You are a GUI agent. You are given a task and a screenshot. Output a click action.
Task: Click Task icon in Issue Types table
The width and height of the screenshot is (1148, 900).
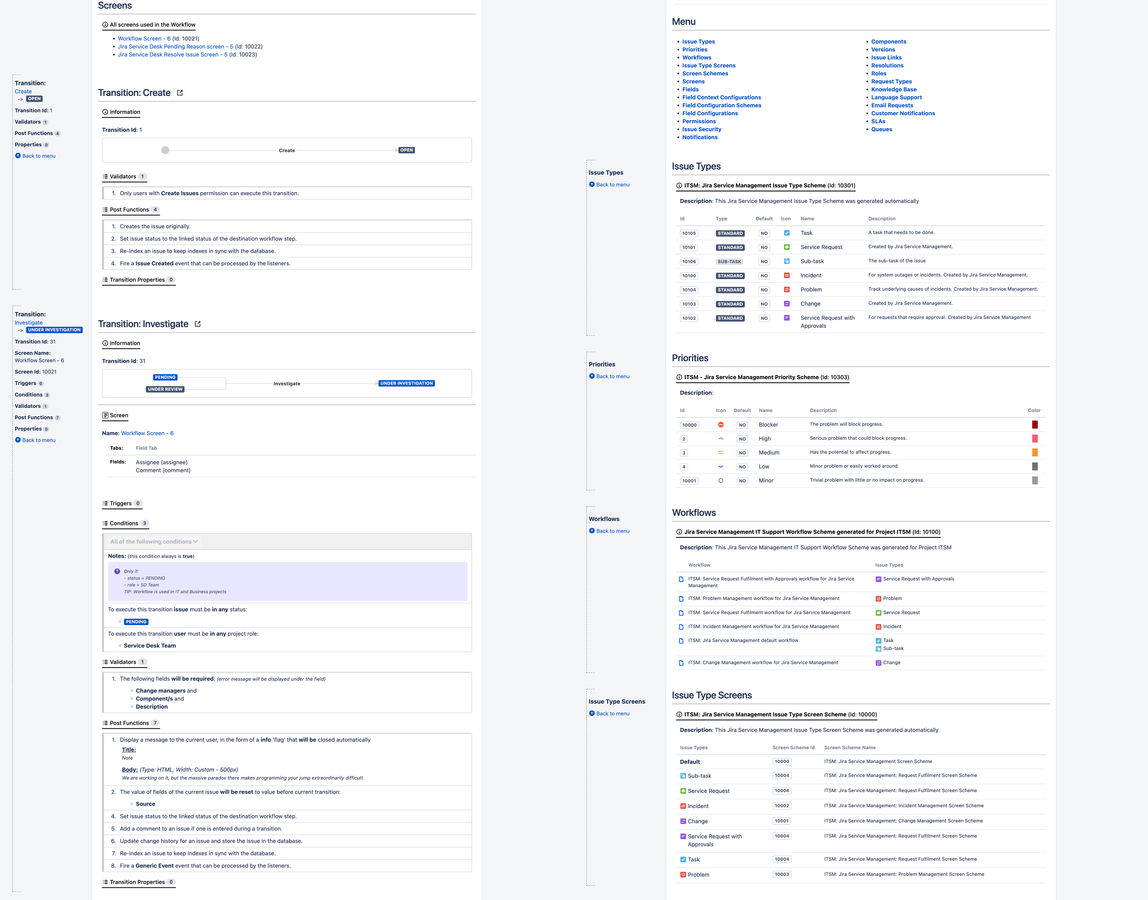tap(787, 233)
